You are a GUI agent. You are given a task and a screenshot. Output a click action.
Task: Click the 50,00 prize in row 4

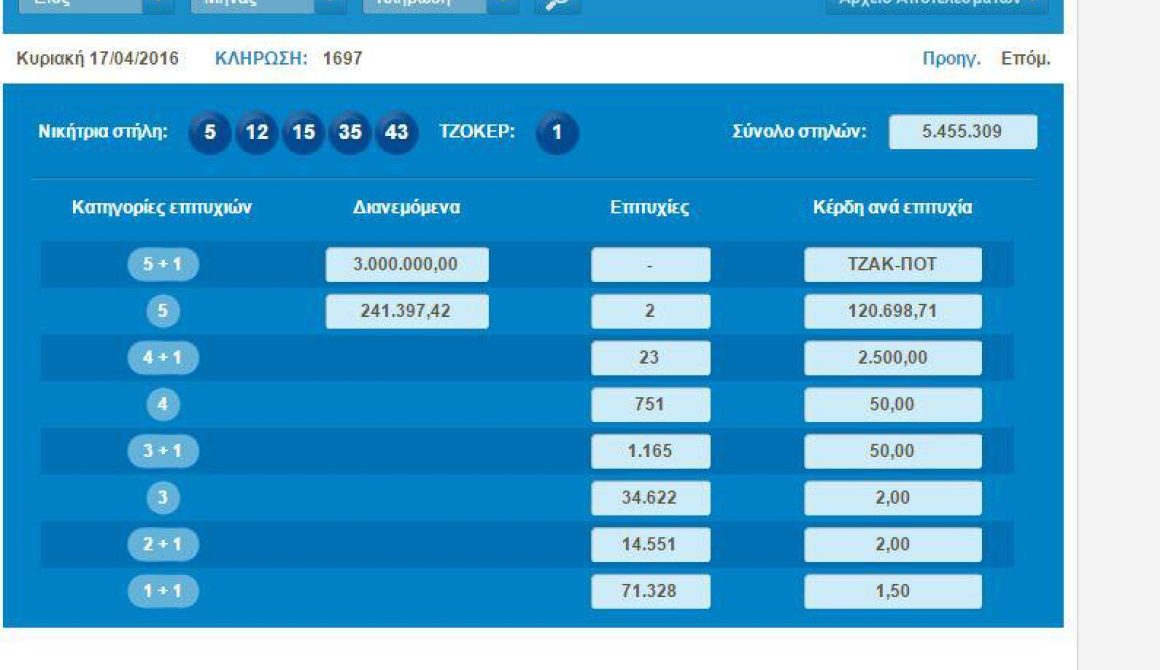pyautogui.click(x=893, y=404)
